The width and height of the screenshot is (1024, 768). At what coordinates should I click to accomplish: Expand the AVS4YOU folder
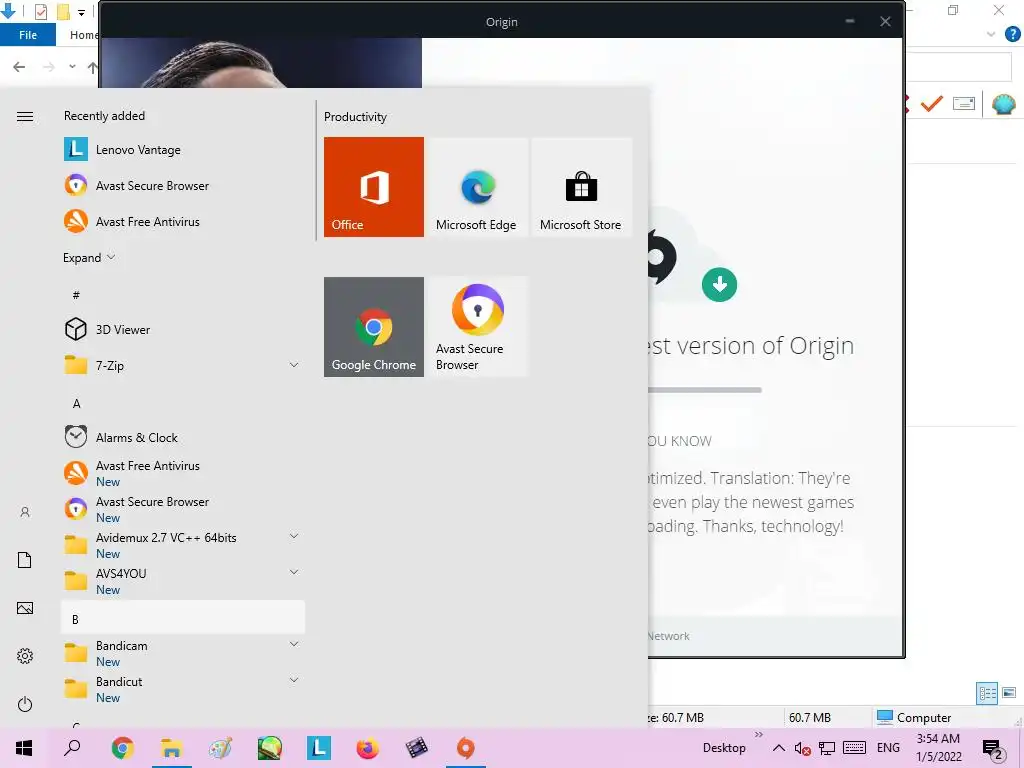(x=294, y=572)
